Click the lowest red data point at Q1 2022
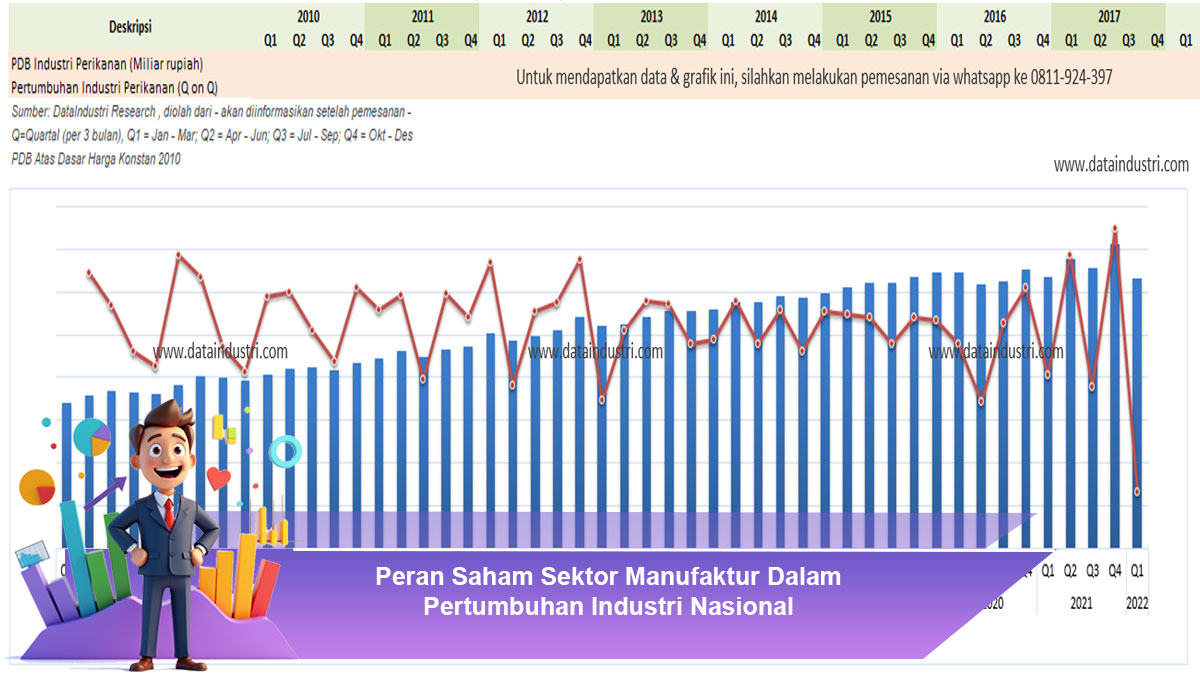This screenshot has height=675, width=1200. [x=1137, y=491]
